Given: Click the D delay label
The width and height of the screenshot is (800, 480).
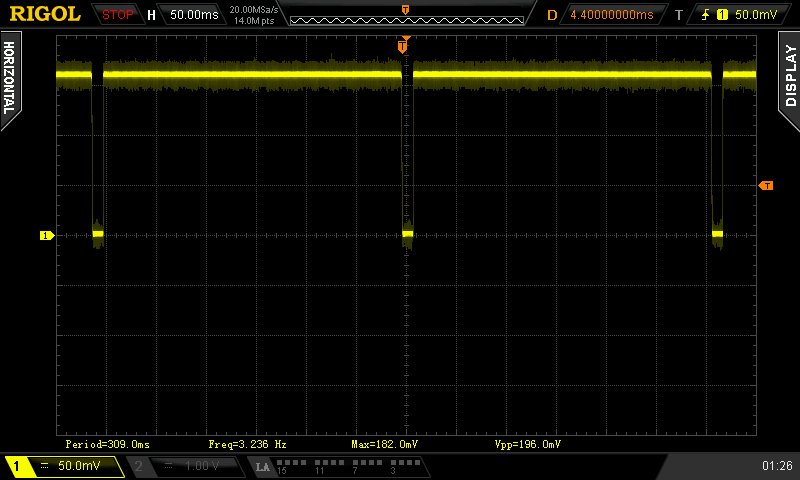Looking at the screenshot, I should coord(552,15).
